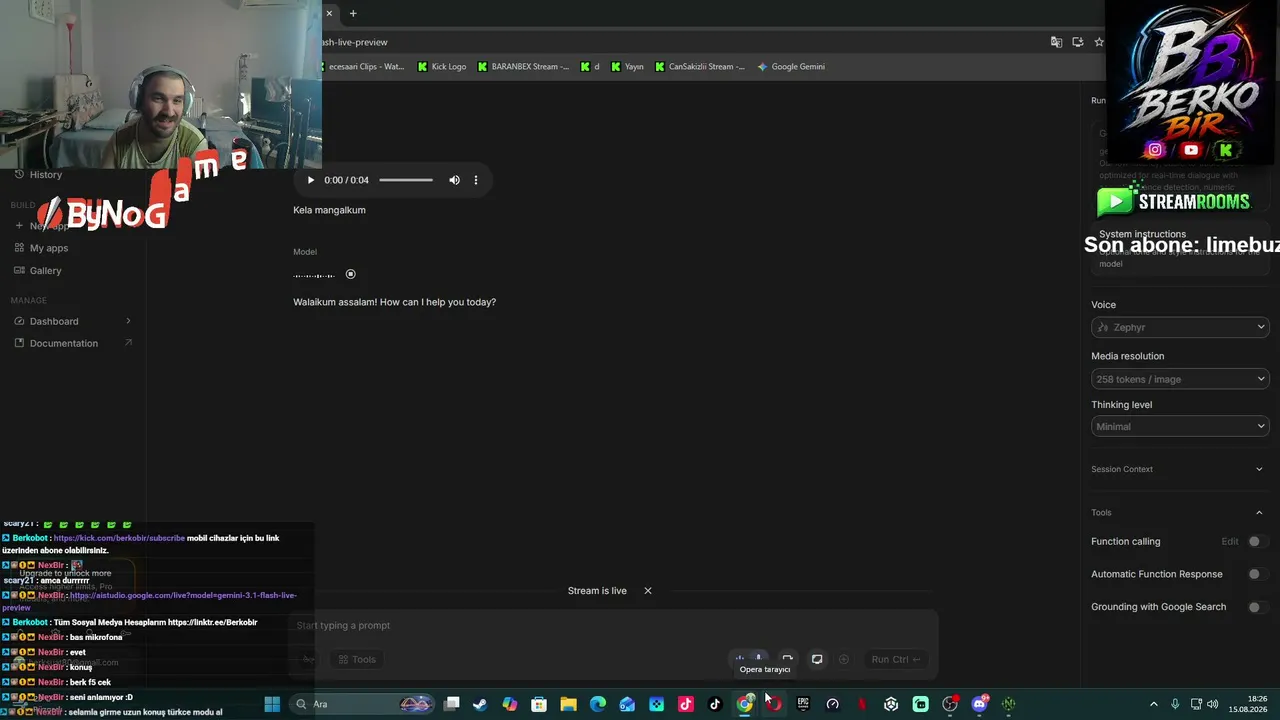Image resolution: width=1280 pixels, height=720 pixels.
Task: Click the Start typing a prompt field
Action: click(615, 626)
